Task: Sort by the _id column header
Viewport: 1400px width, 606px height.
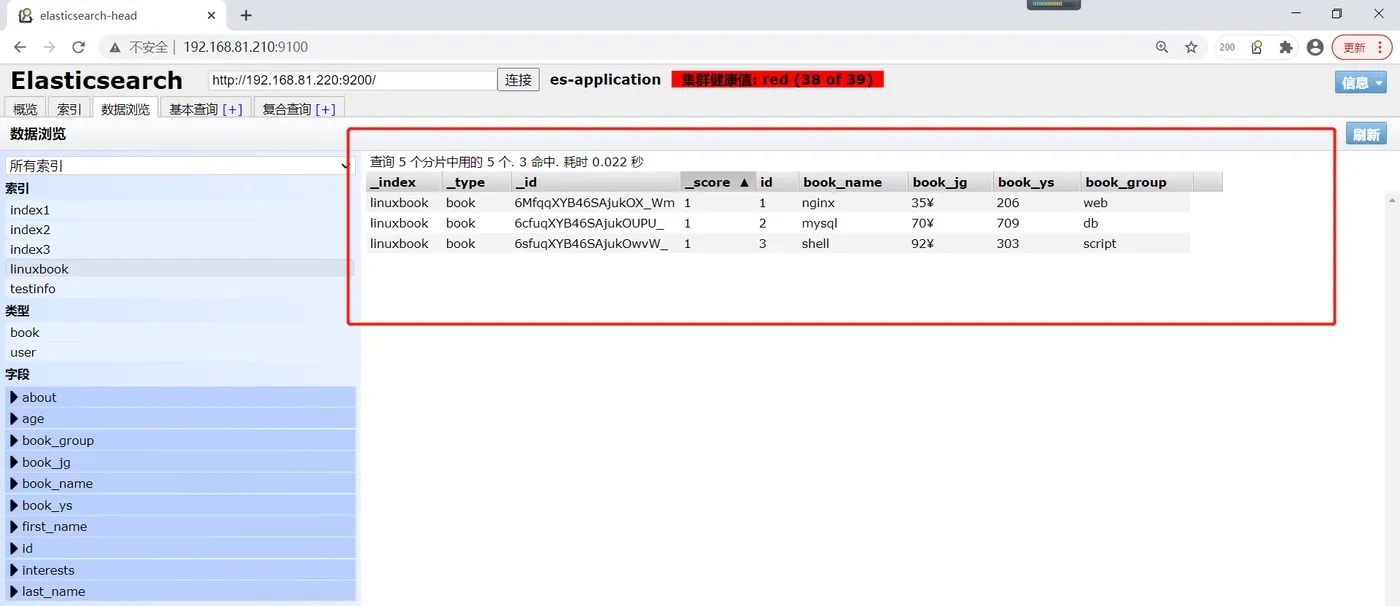Action: pyautogui.click(x=595, y=182)
